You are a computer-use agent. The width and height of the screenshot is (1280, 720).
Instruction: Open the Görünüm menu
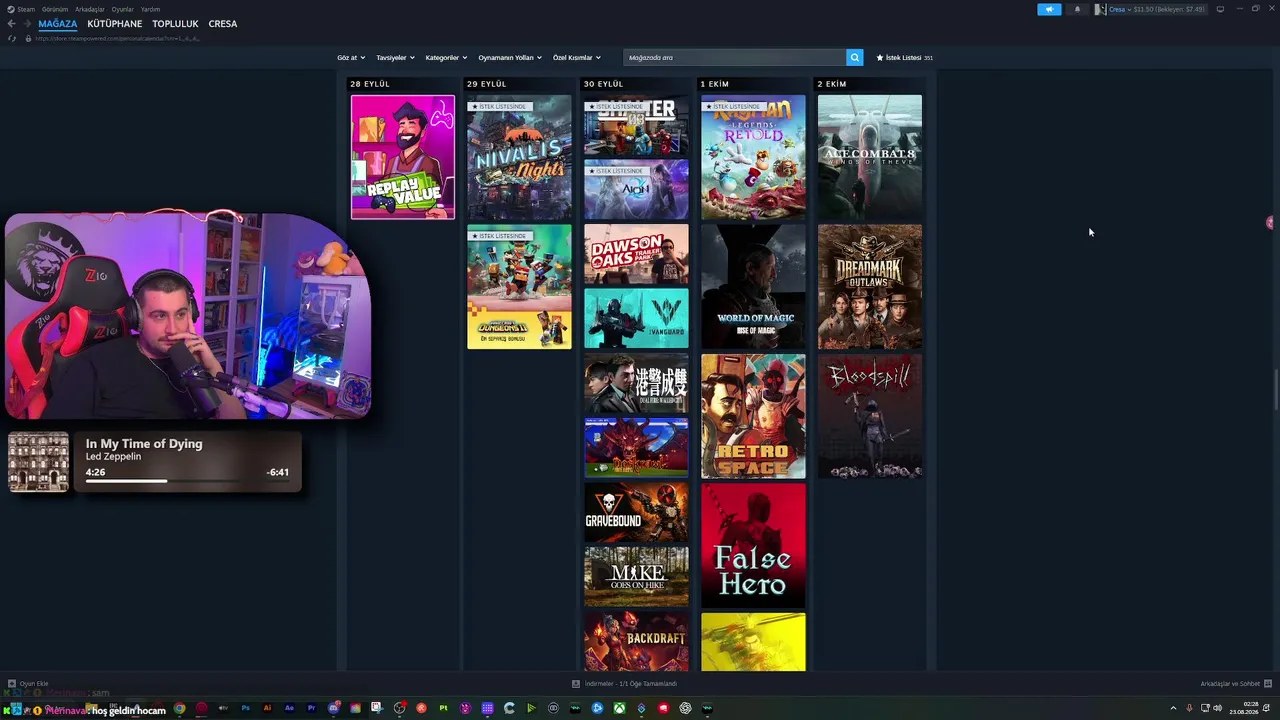click(x=55, y=9)
